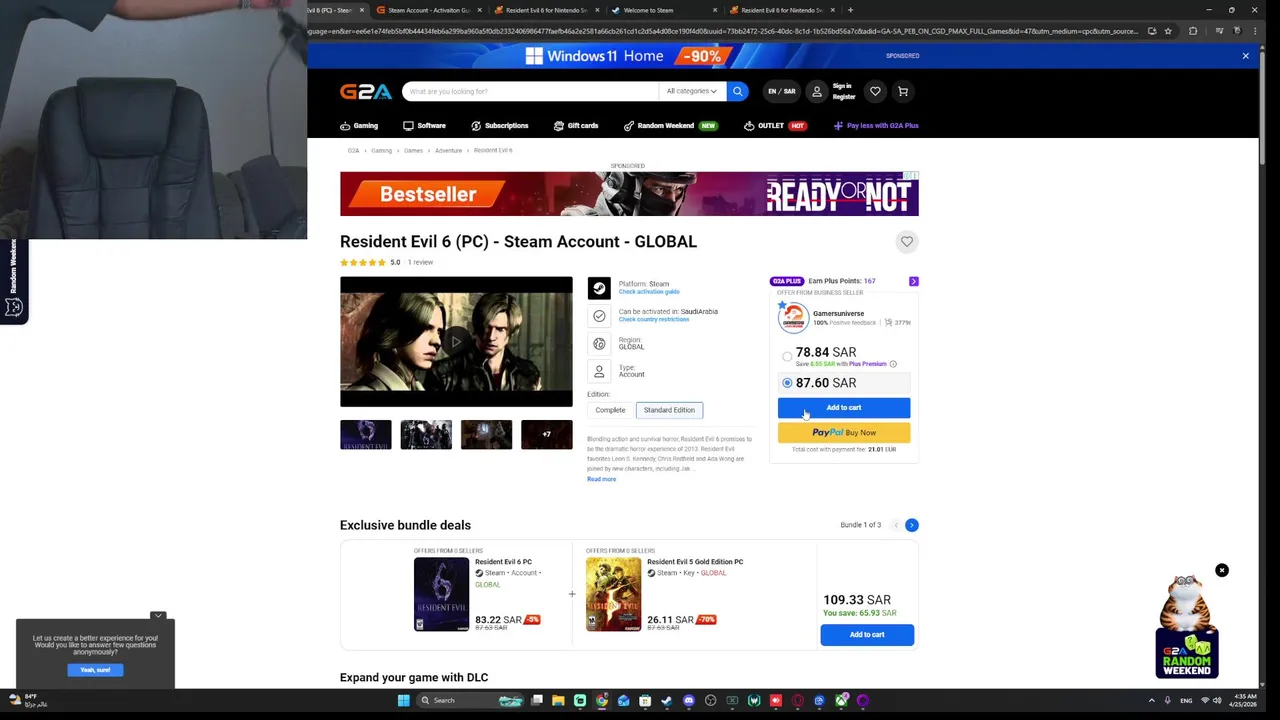Open Xbox app from the taskbar
The width and height of the screenshot is (1280, 720).
pyautogui.click(x=841, y=700)
